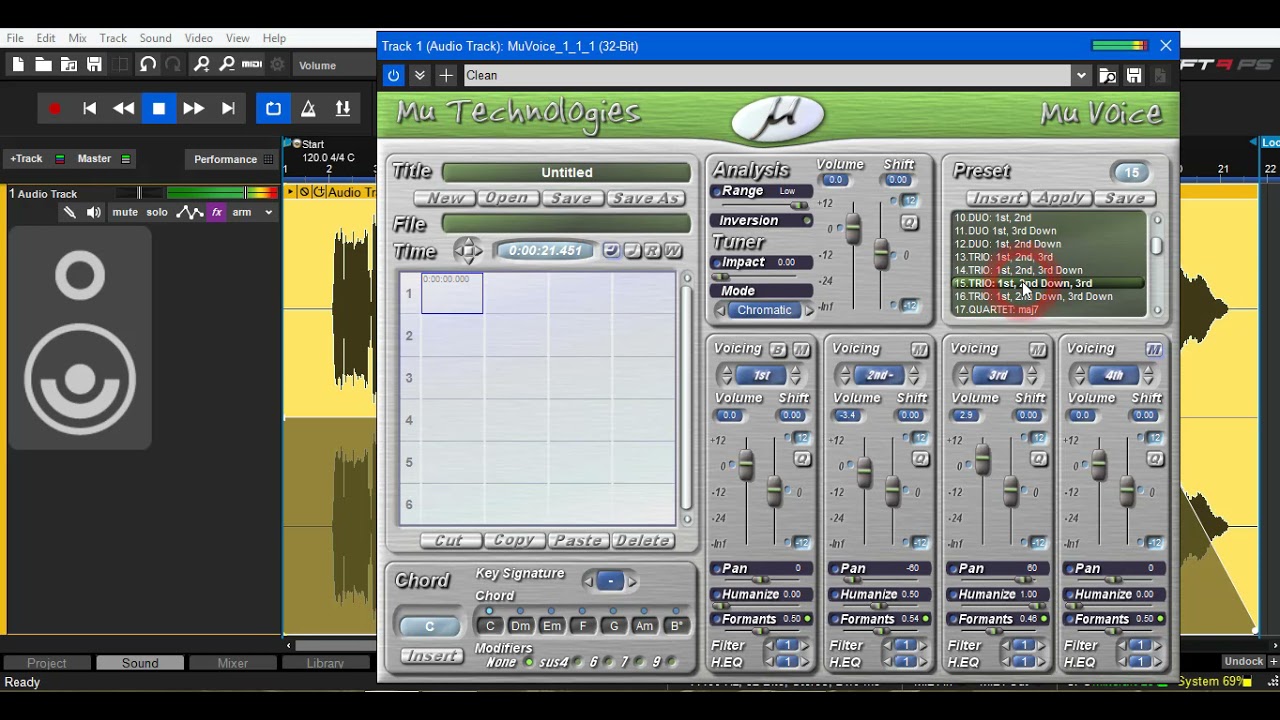Click the automation curve icon on Audio Track
This screenshot has height=720, width=1280.
pyautogui.click(x=189, y=212)
